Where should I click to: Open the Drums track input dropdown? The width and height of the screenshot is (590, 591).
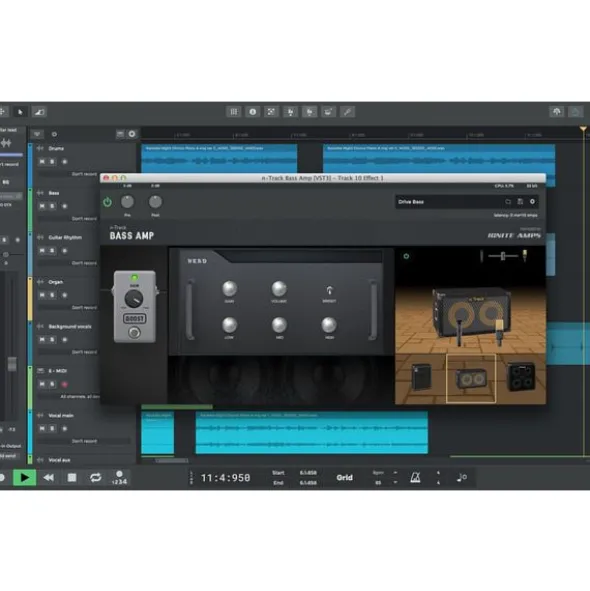pyautogui.click(x=68, y=174)
